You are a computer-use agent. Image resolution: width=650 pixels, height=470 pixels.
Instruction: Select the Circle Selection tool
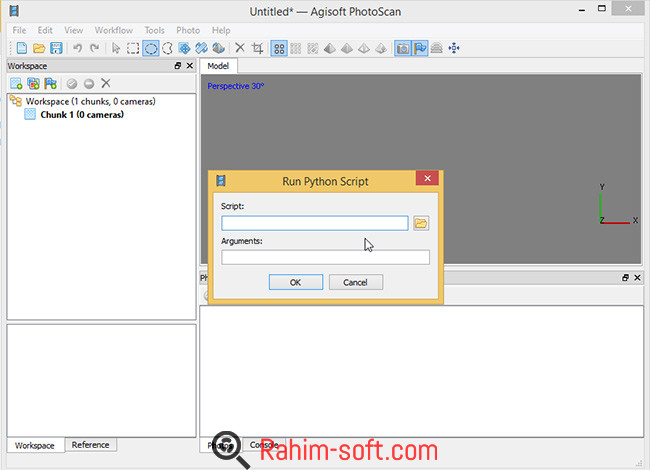click(x=150, y=48)
